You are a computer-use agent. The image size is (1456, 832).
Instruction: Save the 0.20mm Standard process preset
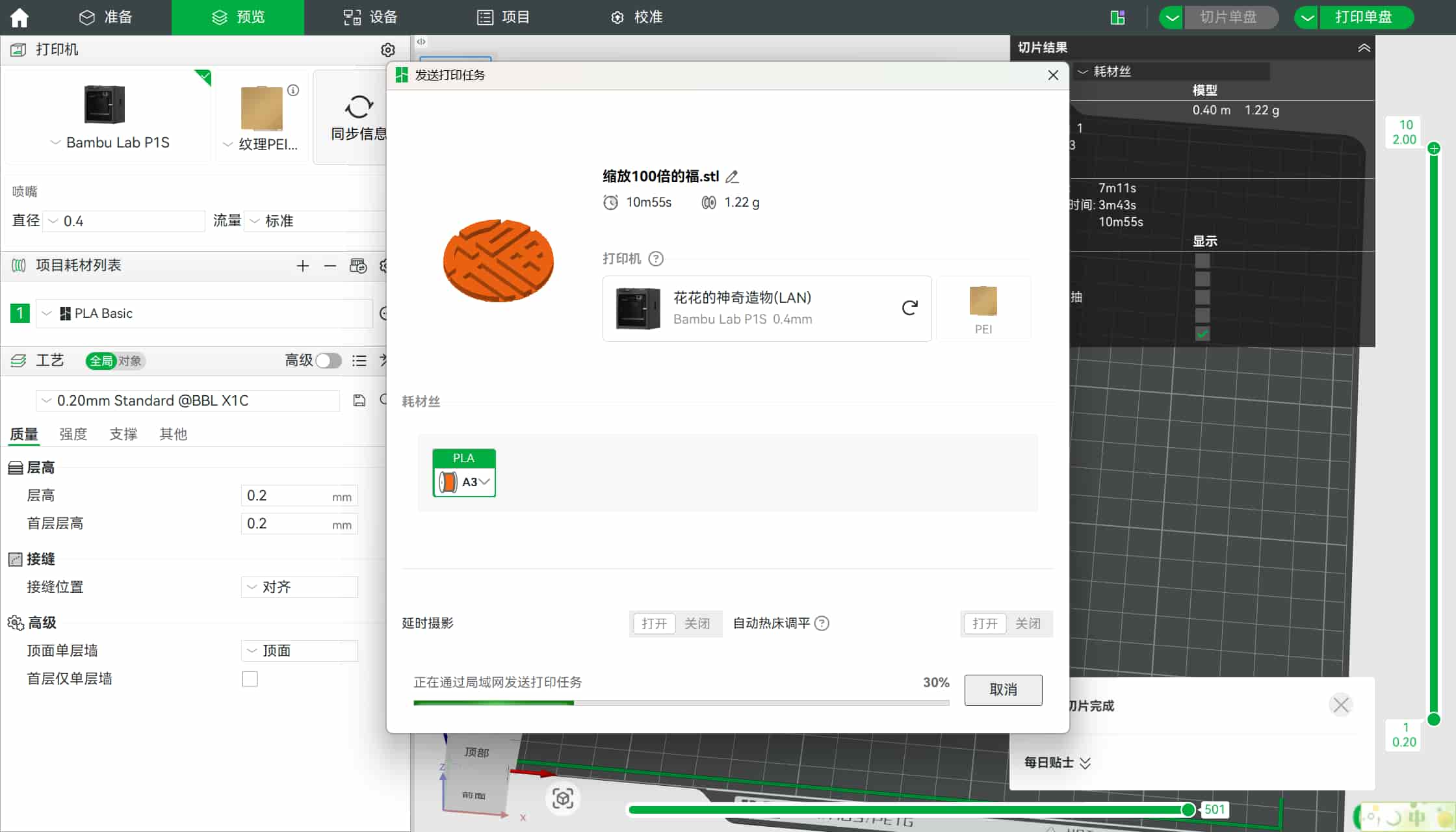tap(359, 400)
